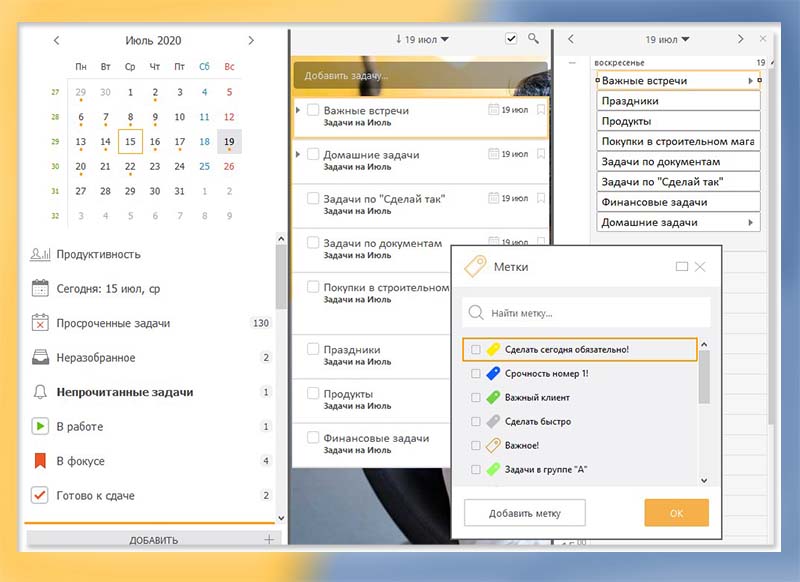Image resolution: width=800 pixels, height=582 pixels.
Task: Click the down arrow in Метки list
Action: (x=704, y=480)
